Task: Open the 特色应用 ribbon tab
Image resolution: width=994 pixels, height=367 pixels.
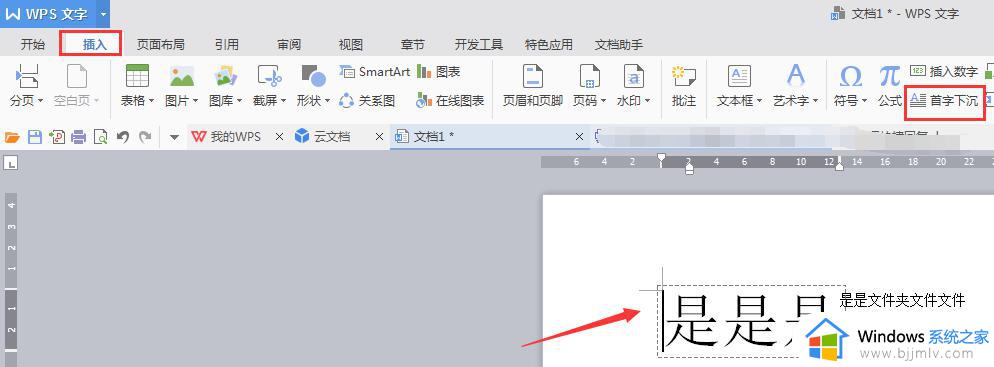Action: click(x=548, y=44)
